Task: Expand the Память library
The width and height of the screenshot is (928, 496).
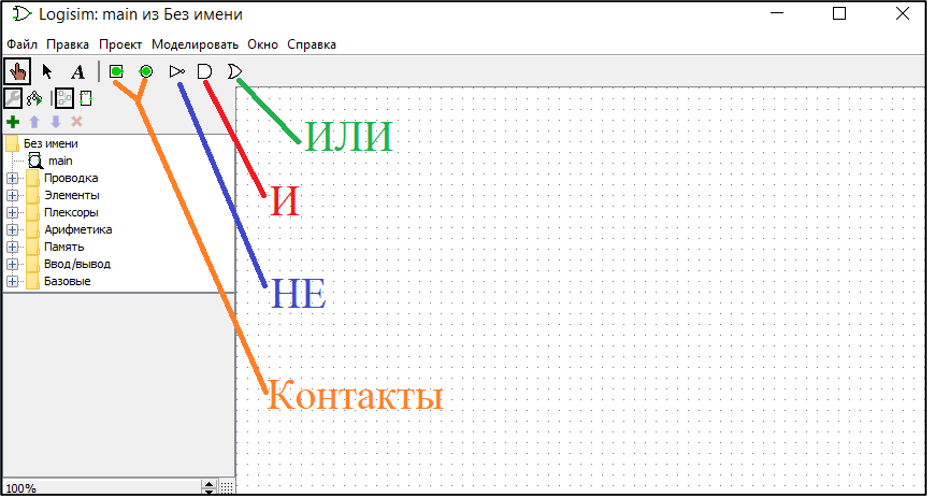Action: pos(12,247)
